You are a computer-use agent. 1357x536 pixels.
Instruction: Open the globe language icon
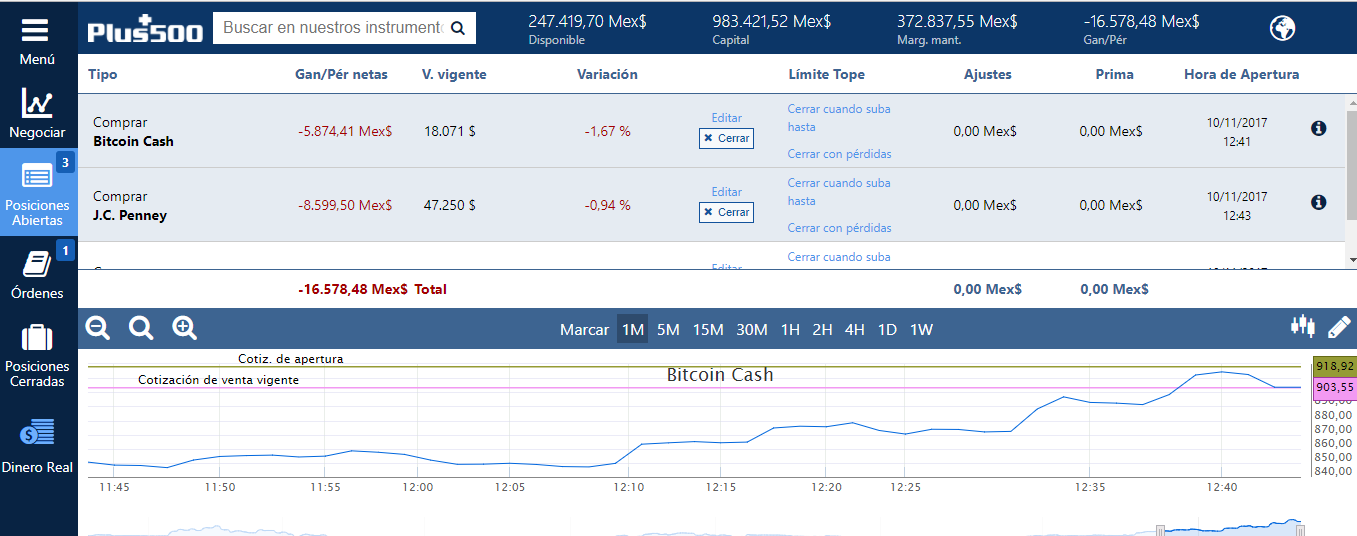point(1282,28)
